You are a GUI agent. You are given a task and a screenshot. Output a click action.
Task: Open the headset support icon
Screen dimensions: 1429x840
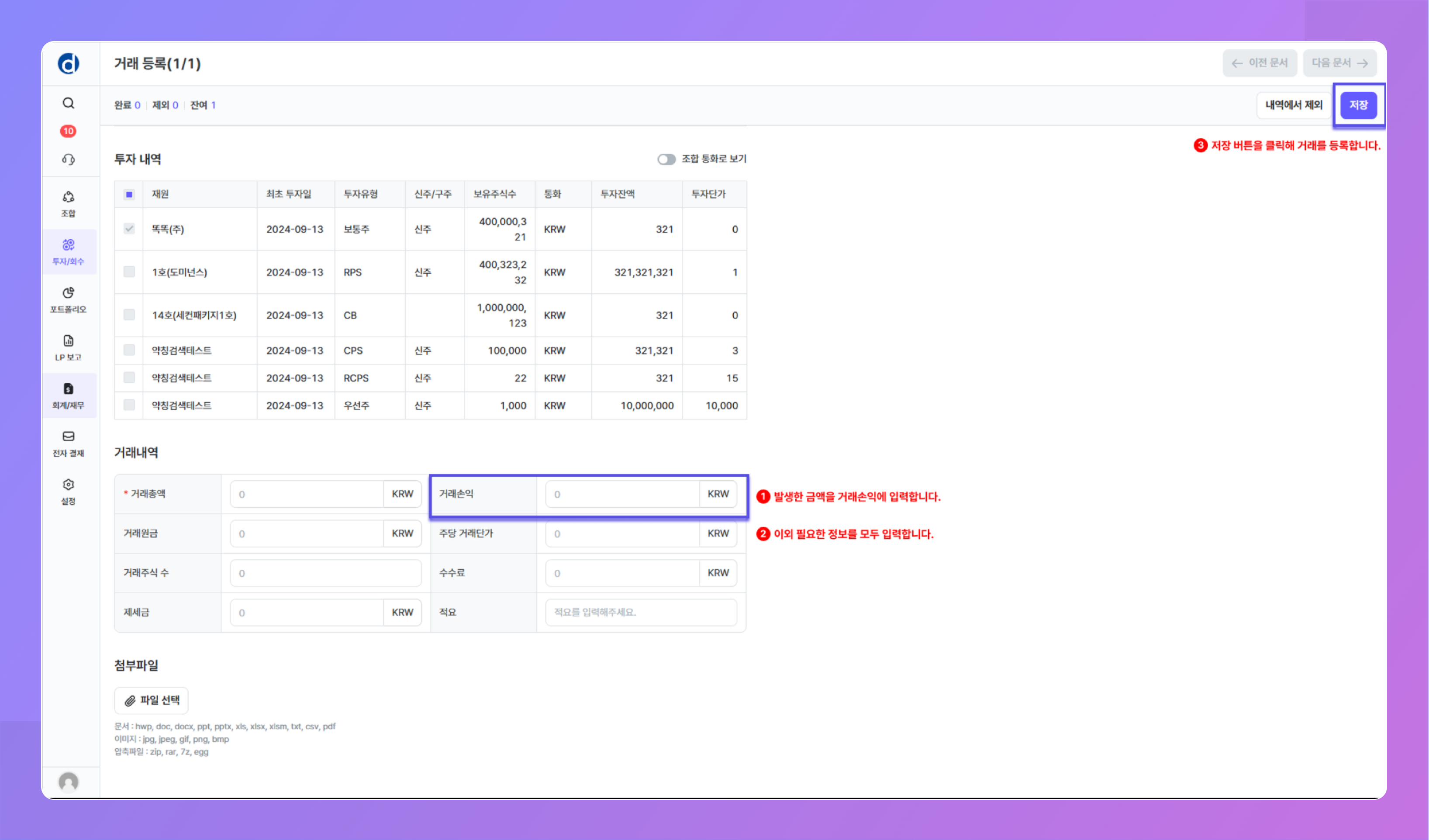click(x=68, y=159)
